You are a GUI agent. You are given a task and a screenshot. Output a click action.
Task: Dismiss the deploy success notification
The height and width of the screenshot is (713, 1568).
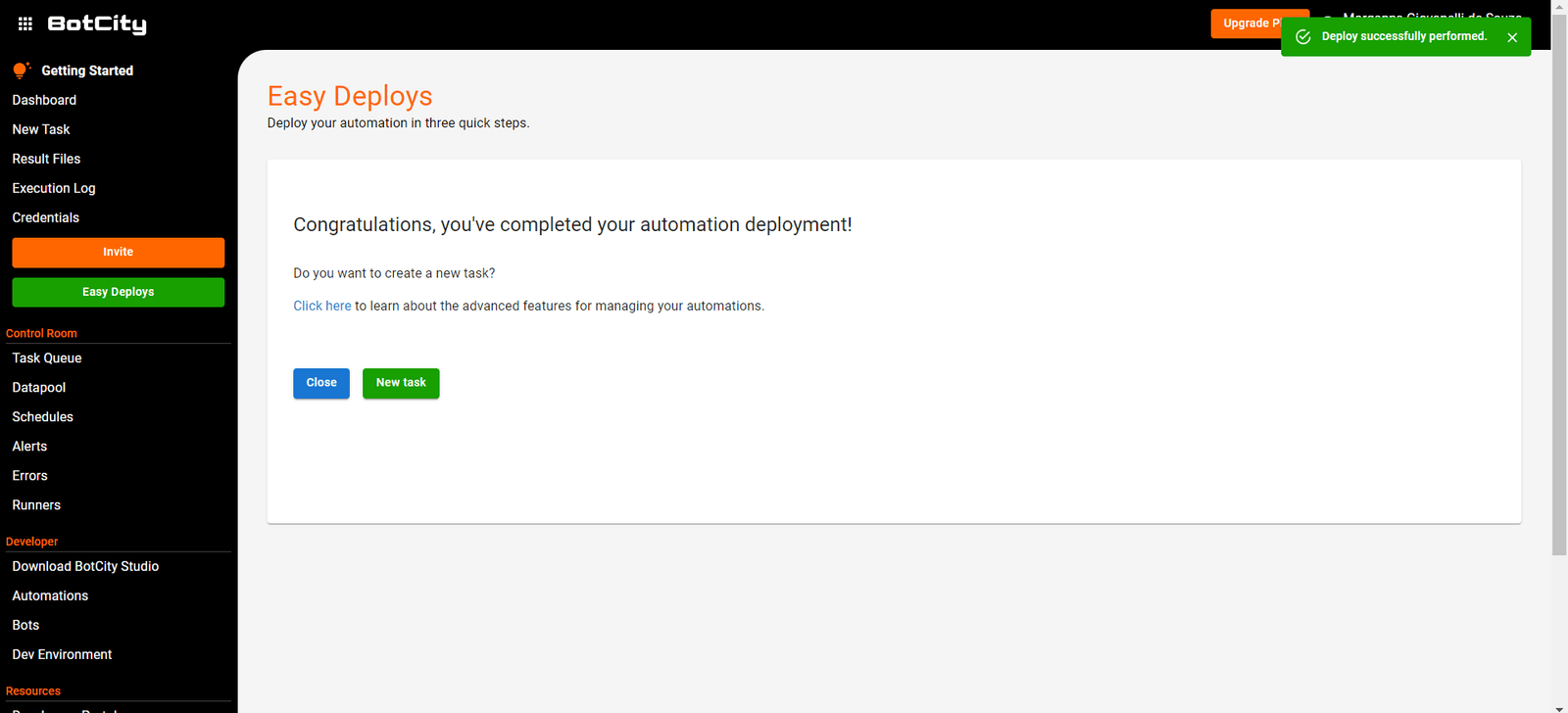tap(1512, 37)
